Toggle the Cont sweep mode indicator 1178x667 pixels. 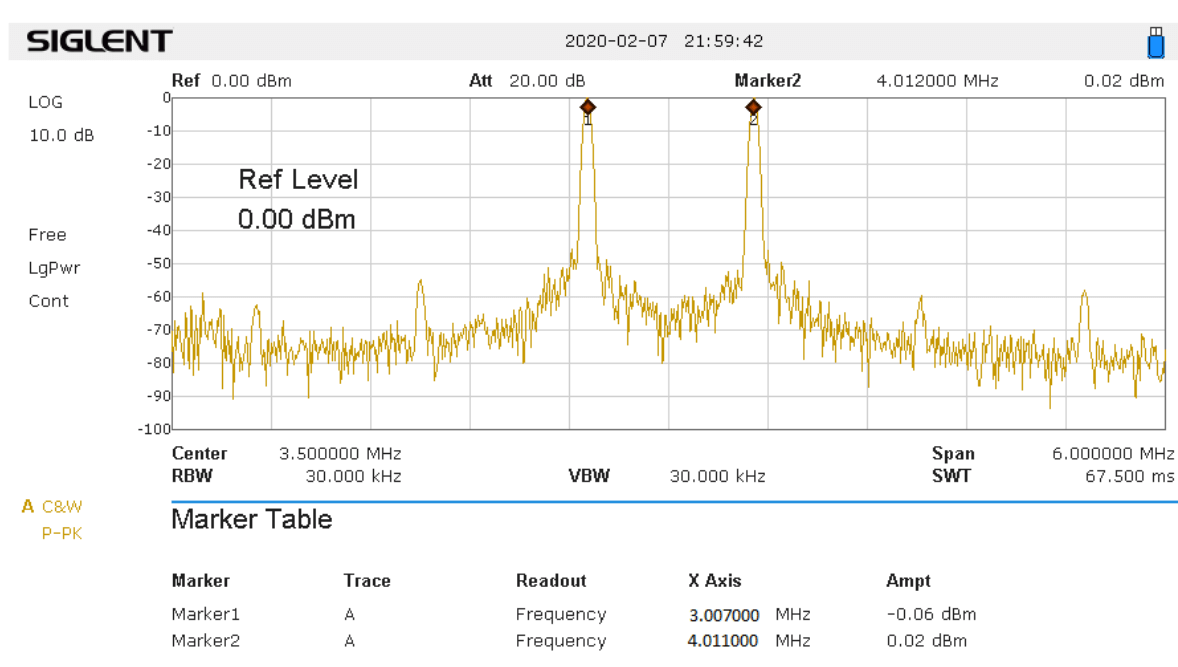pyautogui.click(x=48, y=301)
